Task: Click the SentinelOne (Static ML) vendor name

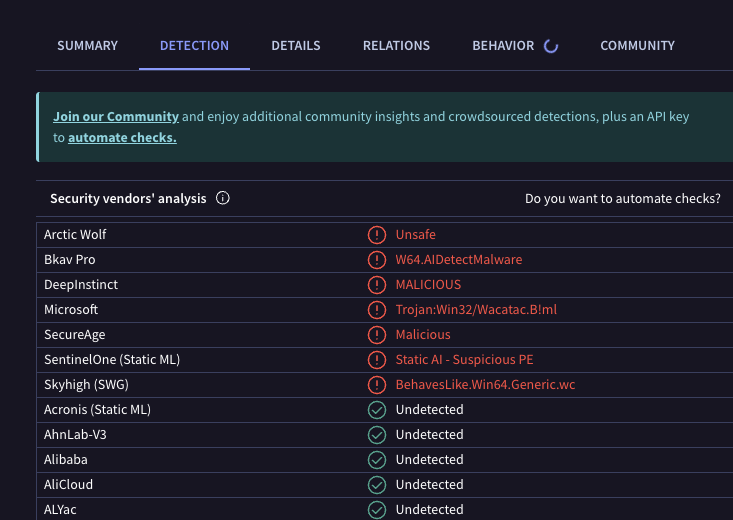Action: [x=112, y=359]
